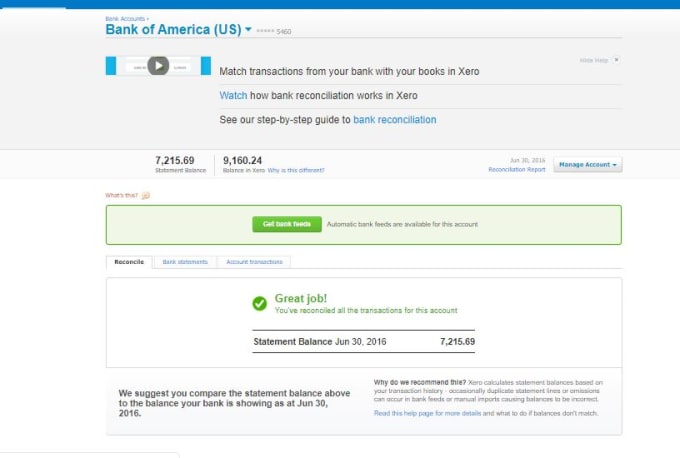Expand the Manage Account dropdown

588,165
